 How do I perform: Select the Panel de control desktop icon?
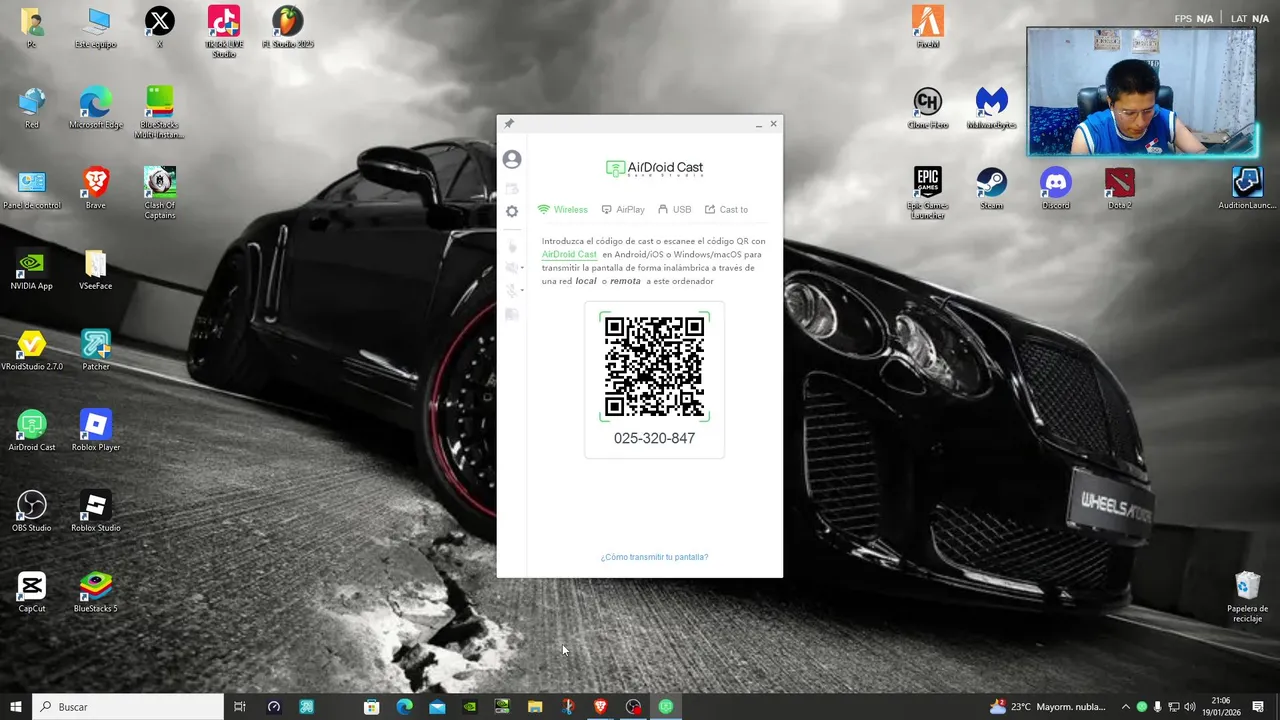[32, 189]
